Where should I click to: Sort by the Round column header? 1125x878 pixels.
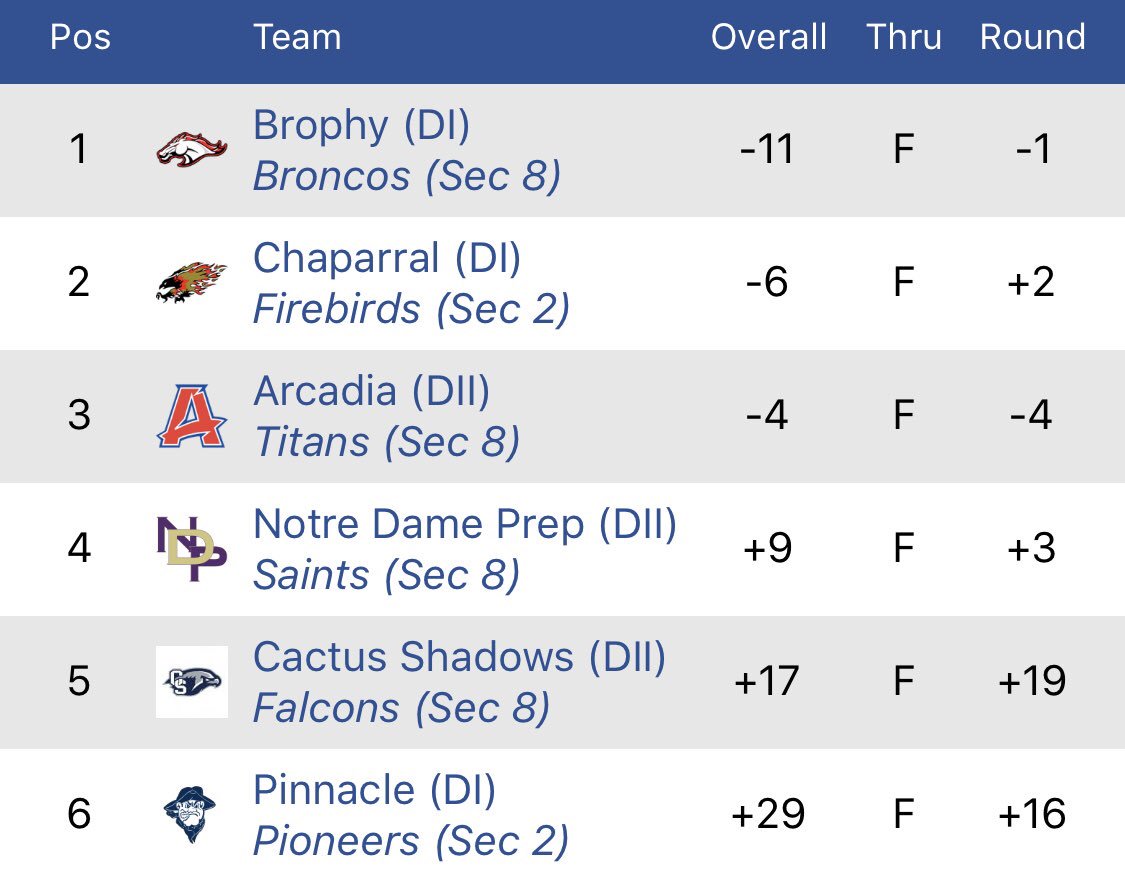[x=1032, y=37]
